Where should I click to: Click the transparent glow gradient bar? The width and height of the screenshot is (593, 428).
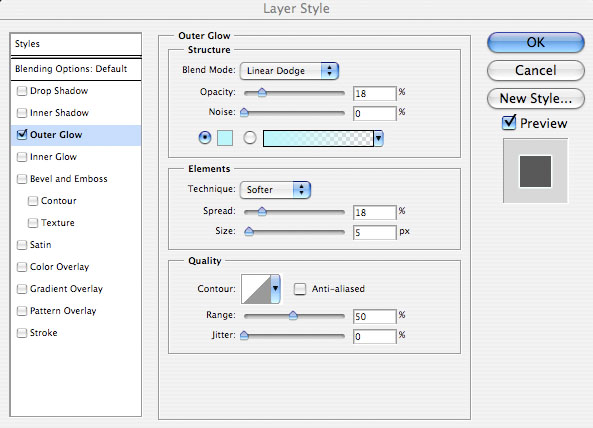318,138
